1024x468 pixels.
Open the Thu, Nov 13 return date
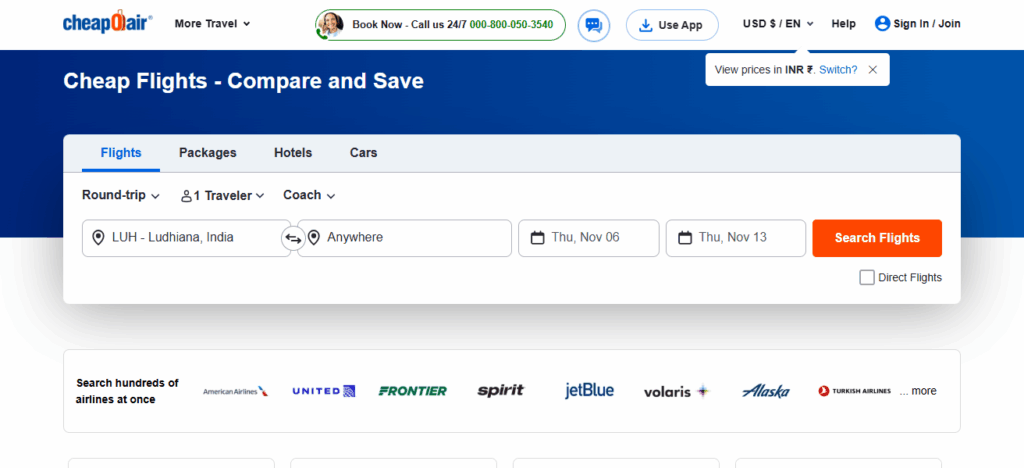pyautogui.click(x=735, y=238)
